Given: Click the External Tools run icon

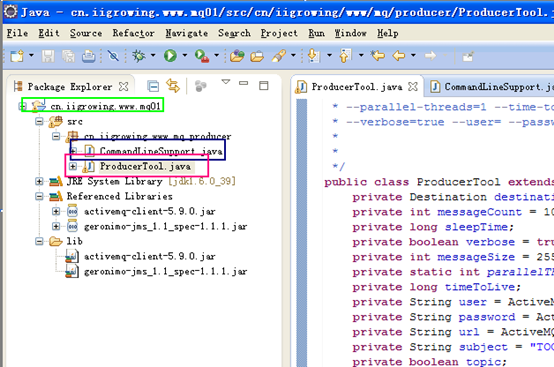Looking at the screenshot, I should click(202, 56).
